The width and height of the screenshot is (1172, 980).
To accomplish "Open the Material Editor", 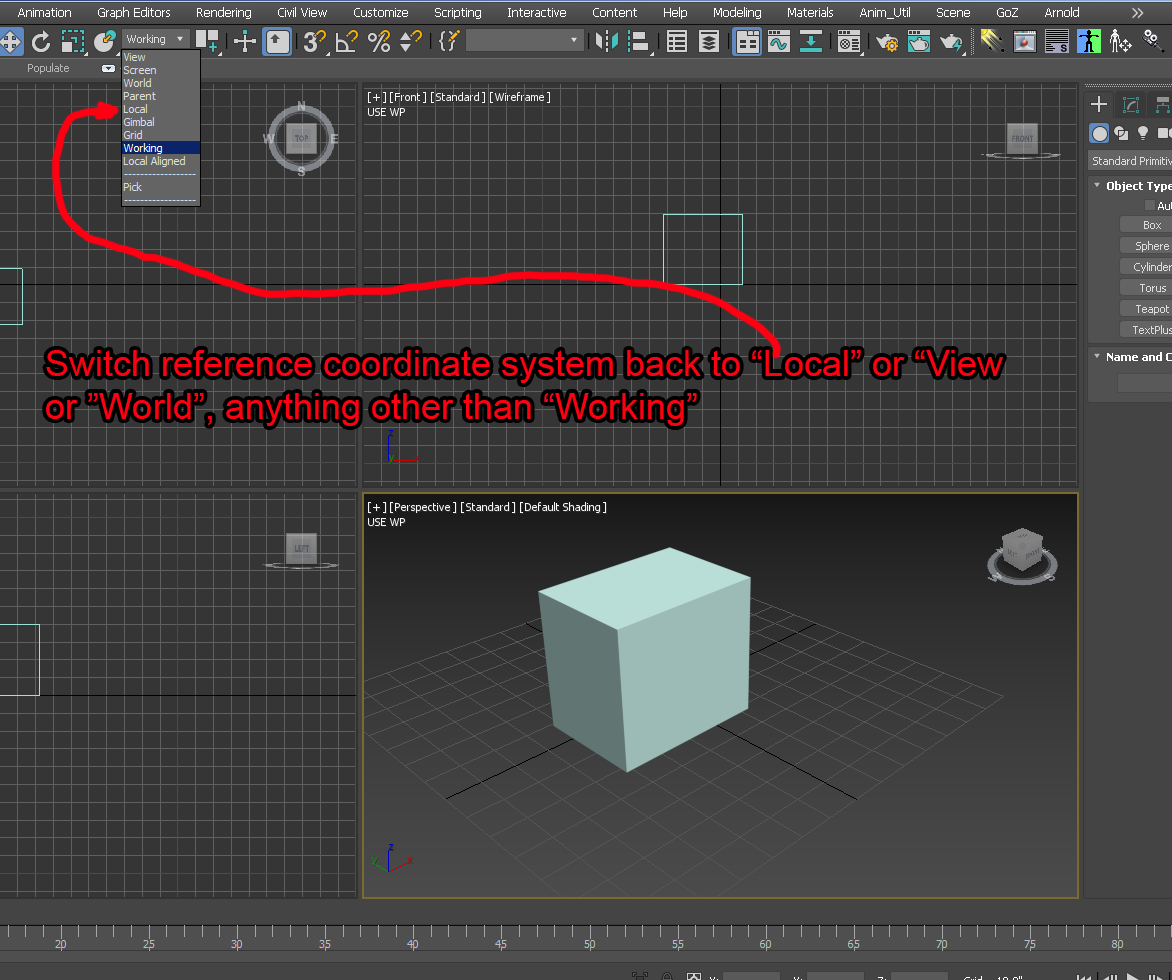I will click(x=849, y=41).
